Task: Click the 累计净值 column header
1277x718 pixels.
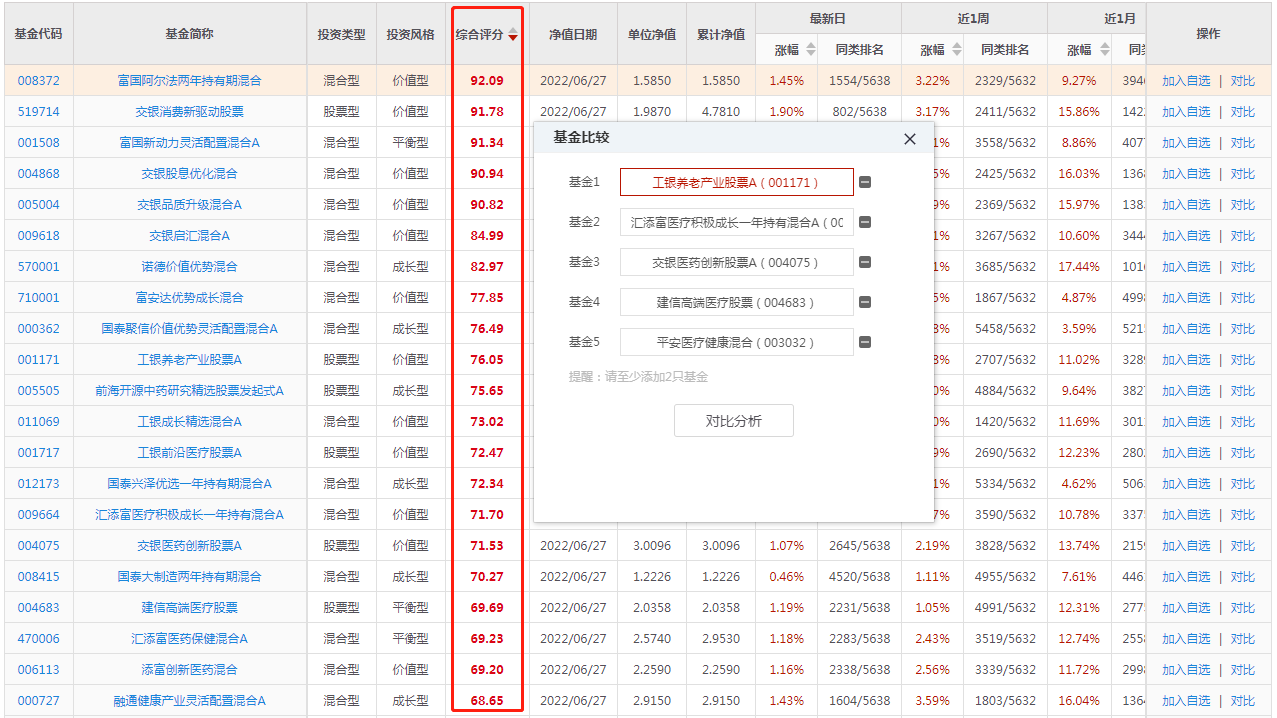Action: coord(721,34)
